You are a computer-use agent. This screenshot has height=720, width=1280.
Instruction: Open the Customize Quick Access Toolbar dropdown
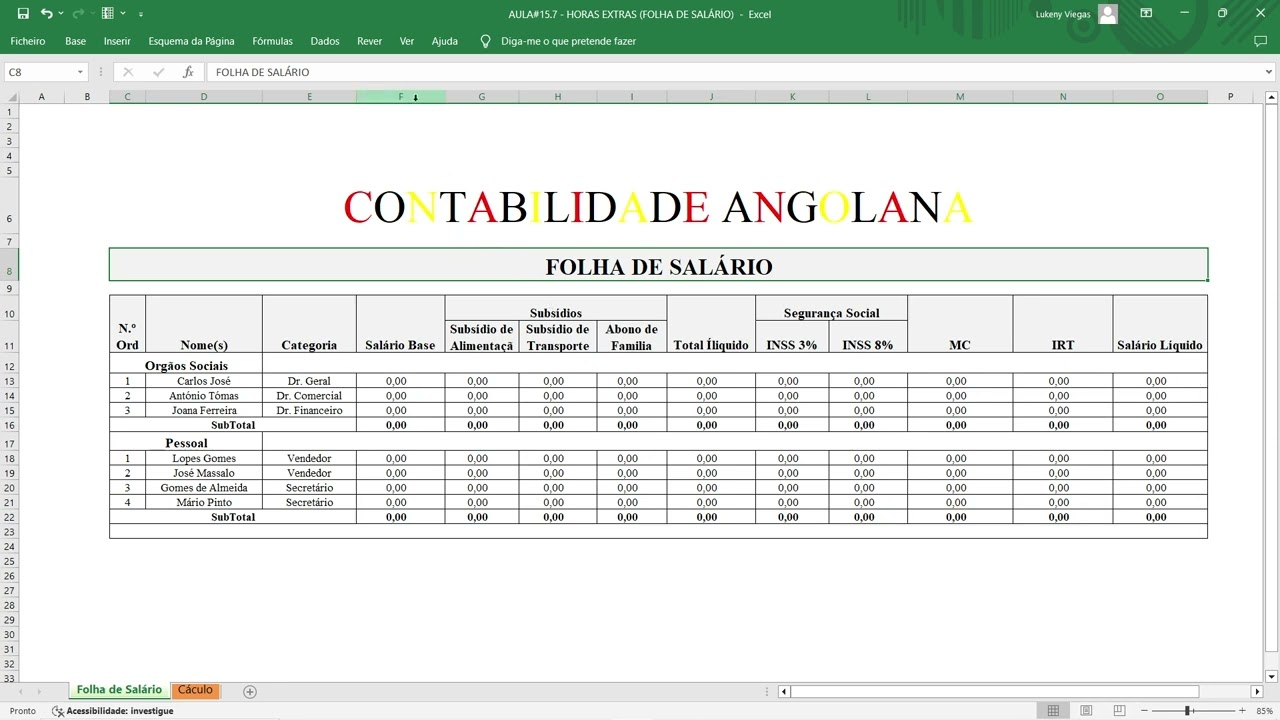click(x=141, y=14)
